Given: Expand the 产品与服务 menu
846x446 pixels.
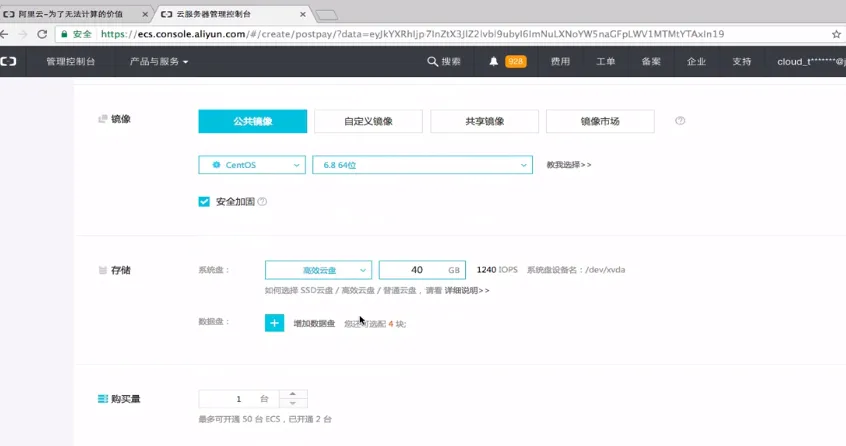Looking at the screenshot, I should tap(159, 61).
